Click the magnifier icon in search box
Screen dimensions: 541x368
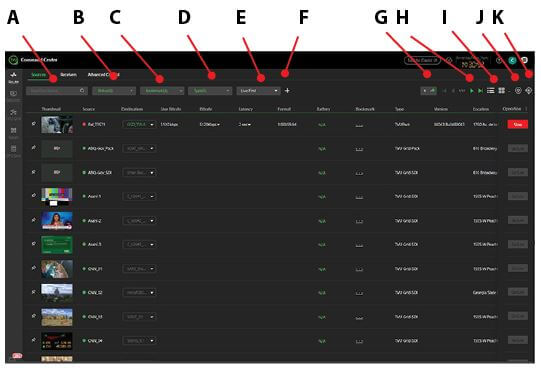click(x=82, y=91)
